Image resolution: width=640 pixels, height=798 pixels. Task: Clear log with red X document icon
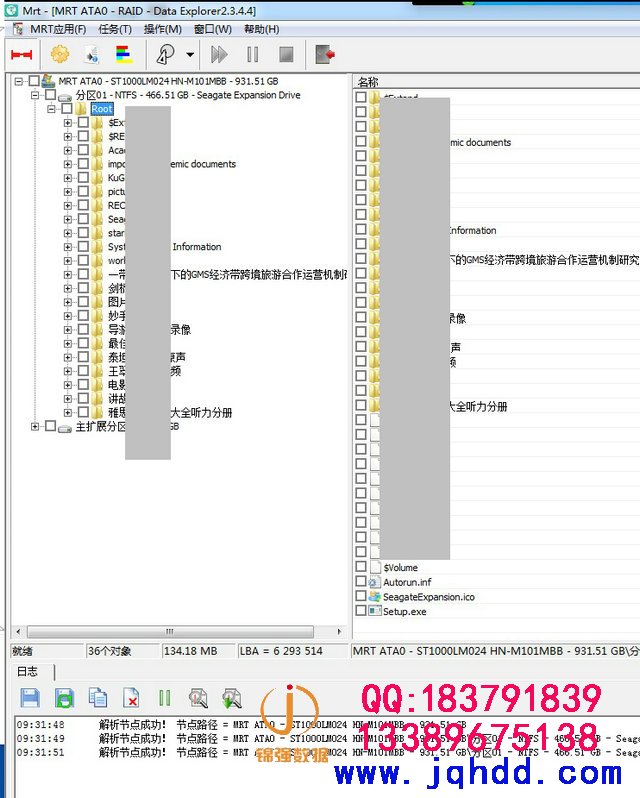coord(131,698)
